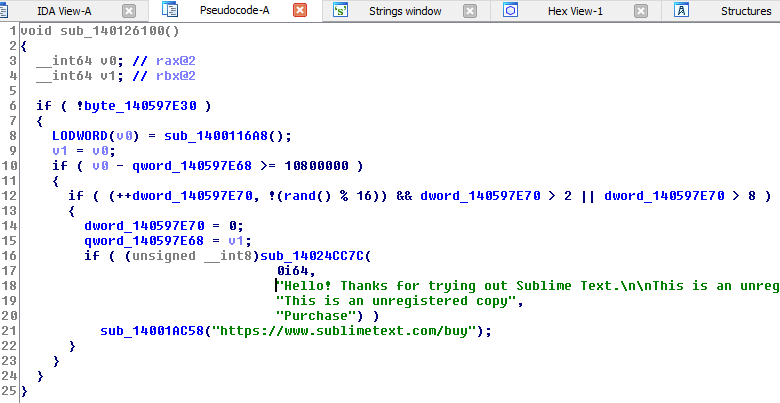780x403 pixels.
Task: Click the Hex View-1 tab icon
Action: point(510,10)
